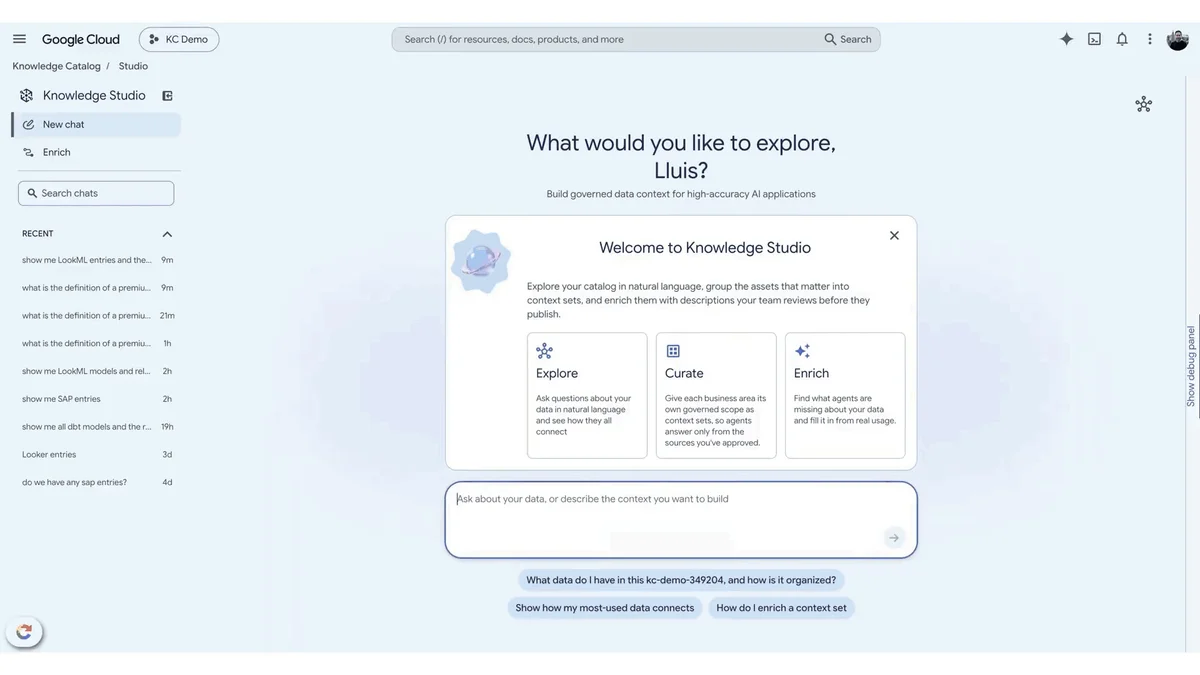Activate the Cloud Shell terminal icon
This screenshot has width=1200, height=675.
tap(1094, 39)
